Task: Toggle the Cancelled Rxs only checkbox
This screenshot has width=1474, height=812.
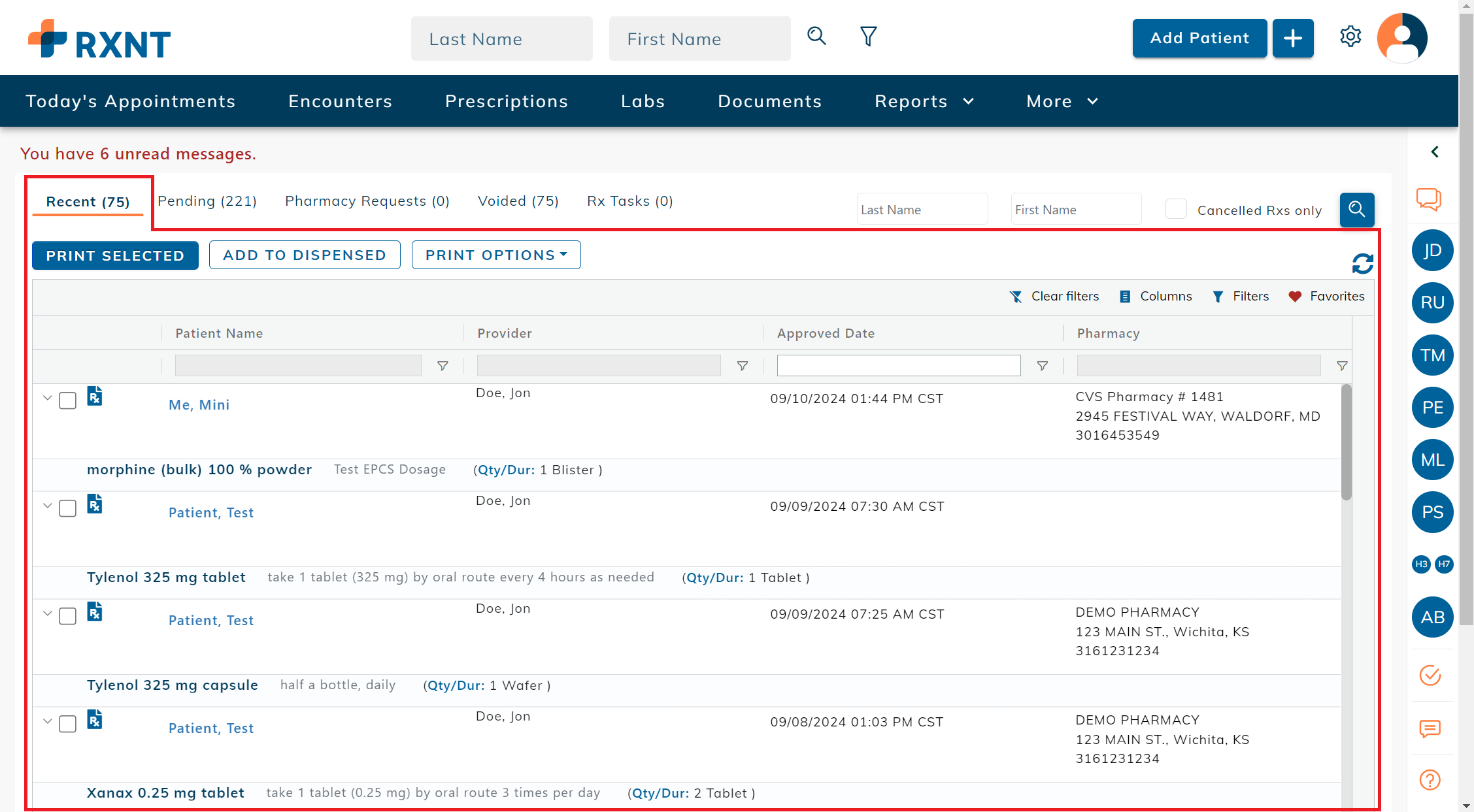Action: click(x=1175, y=210)
